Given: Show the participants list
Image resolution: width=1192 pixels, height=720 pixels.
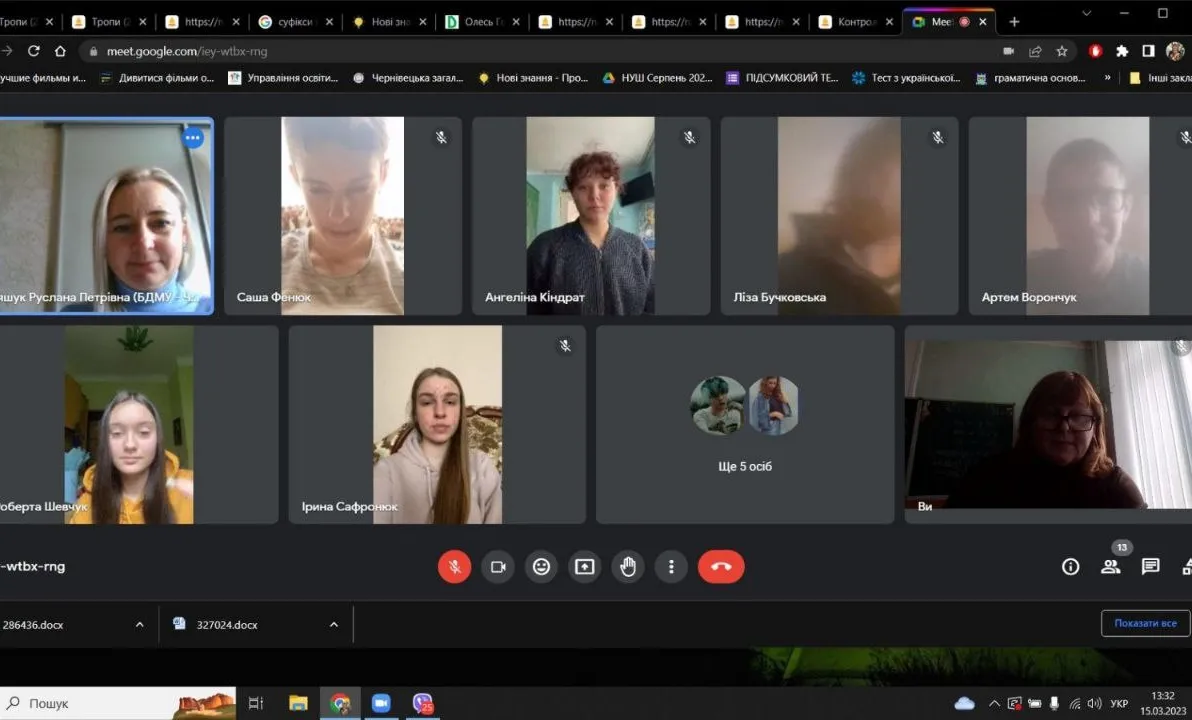Looking at the screenshot, I should (1110, 567).
